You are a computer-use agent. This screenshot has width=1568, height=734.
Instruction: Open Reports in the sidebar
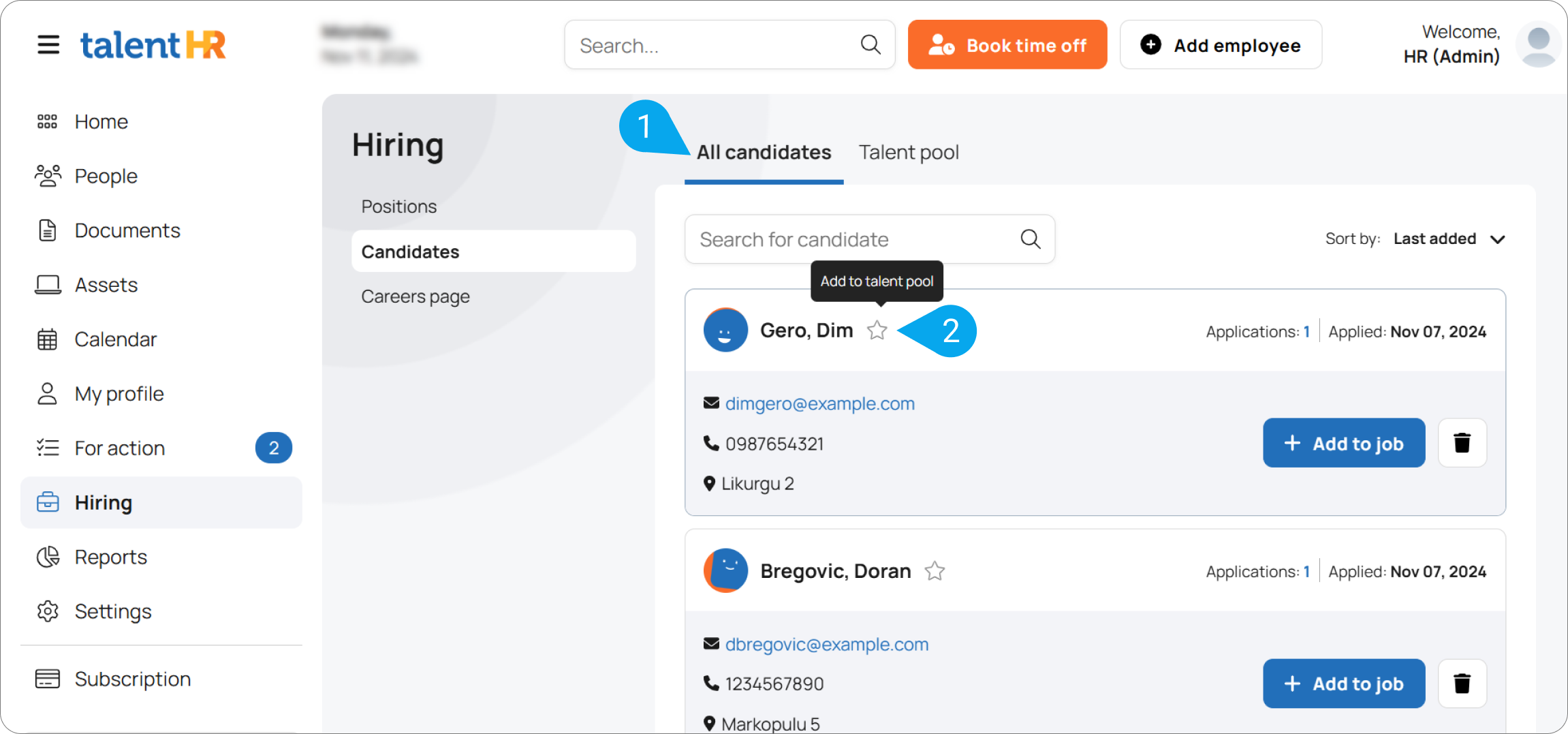pos(110,557)
